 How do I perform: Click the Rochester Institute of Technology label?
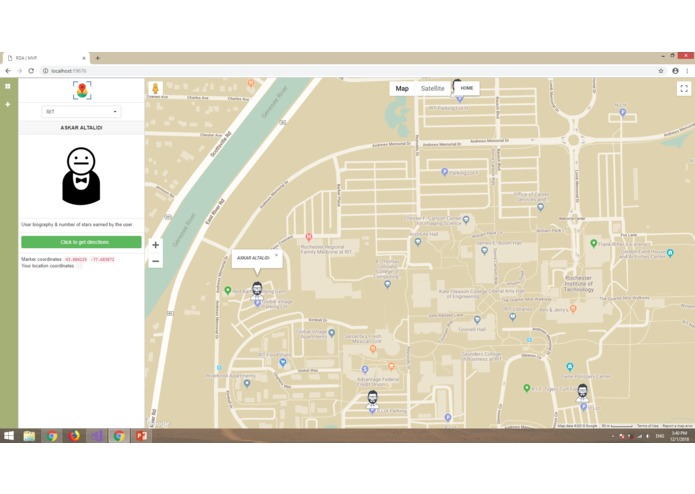click(x=578, y=284)
